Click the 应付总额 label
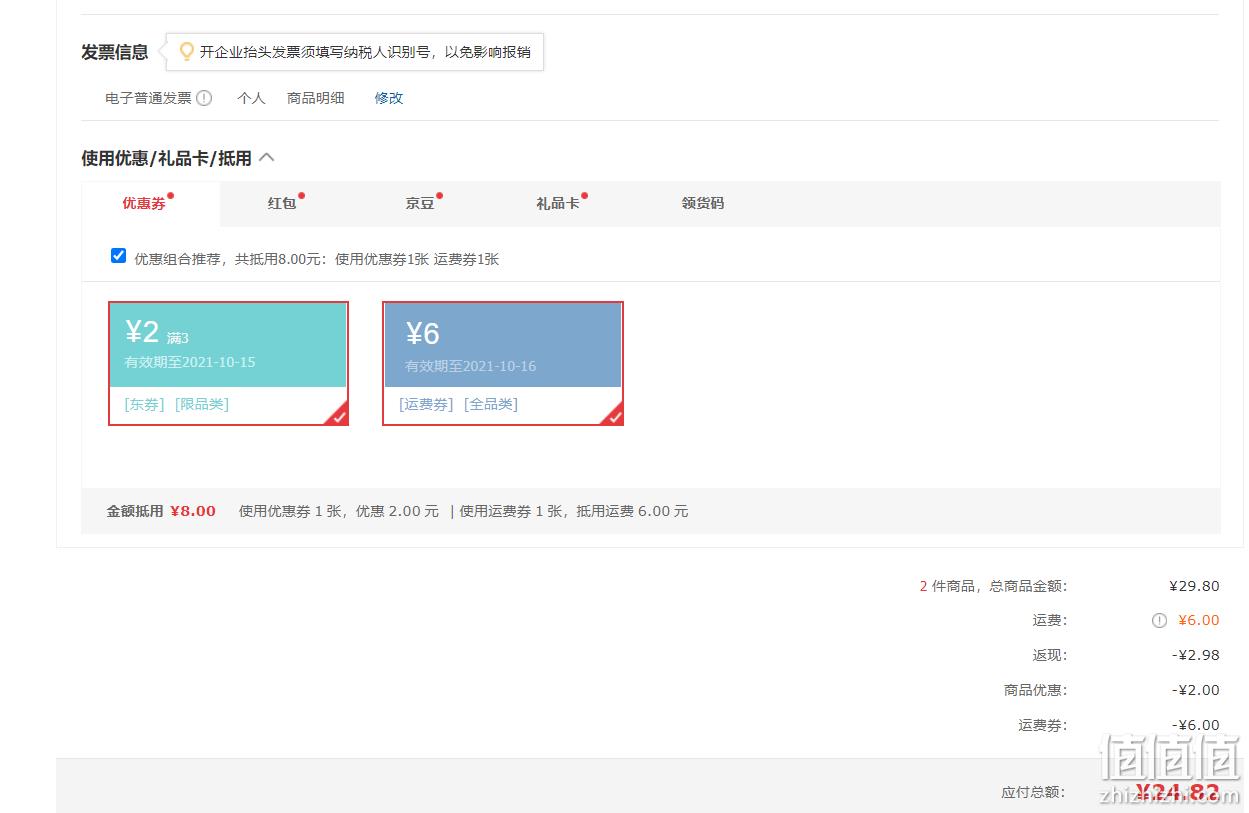 point(1034,792)
